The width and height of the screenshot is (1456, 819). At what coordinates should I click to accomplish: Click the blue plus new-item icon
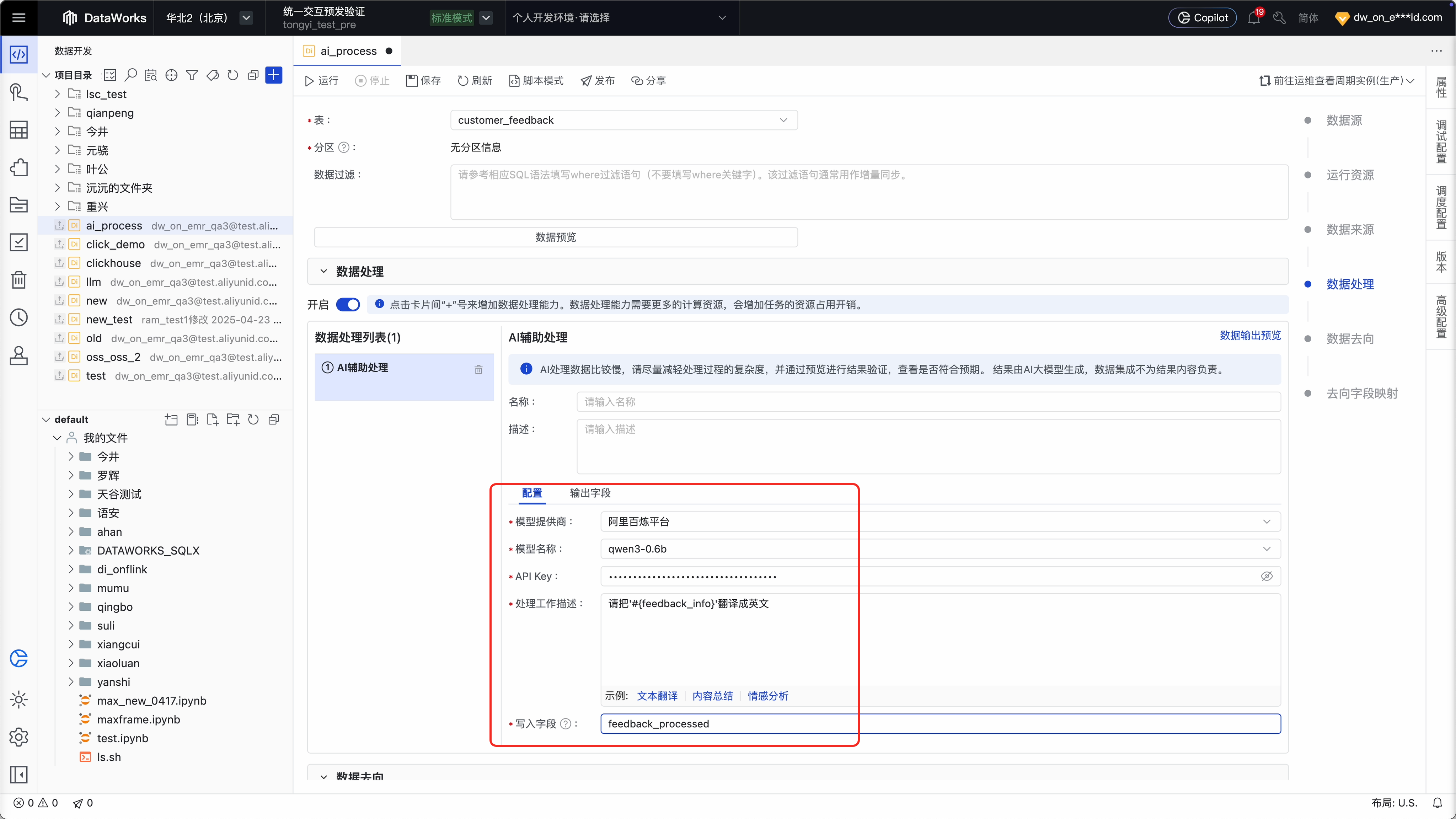(x=274, y=75)
